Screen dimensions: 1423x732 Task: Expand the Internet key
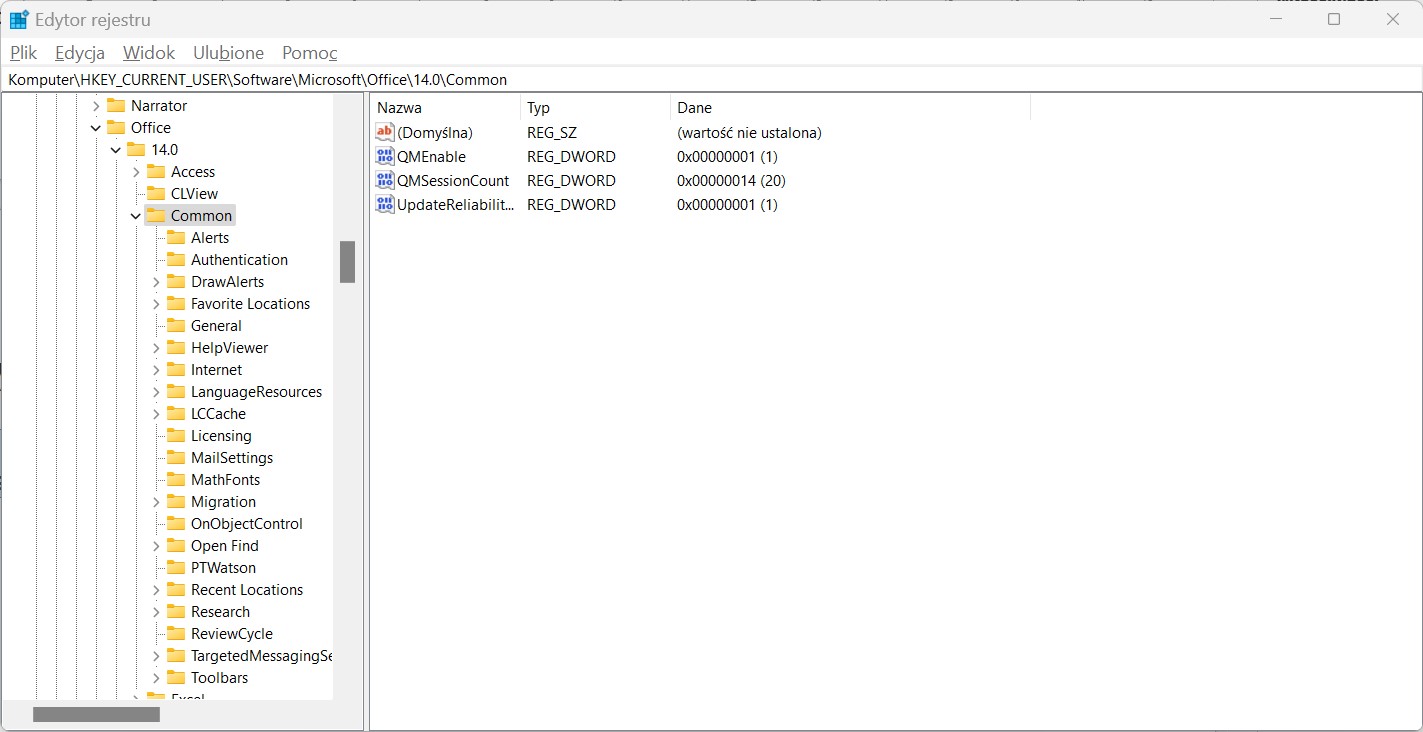click(156, 370)
